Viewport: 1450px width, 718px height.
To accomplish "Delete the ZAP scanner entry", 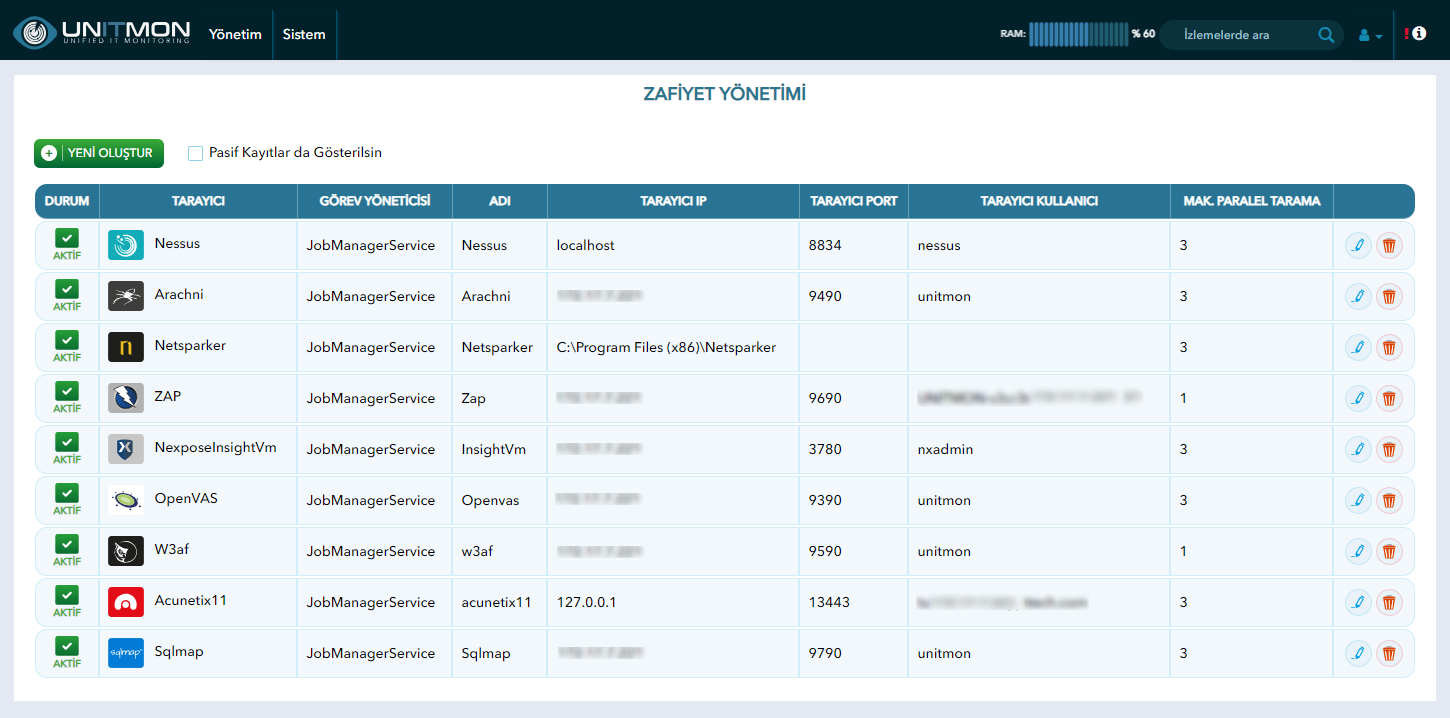I will (x=1389, y=398).
